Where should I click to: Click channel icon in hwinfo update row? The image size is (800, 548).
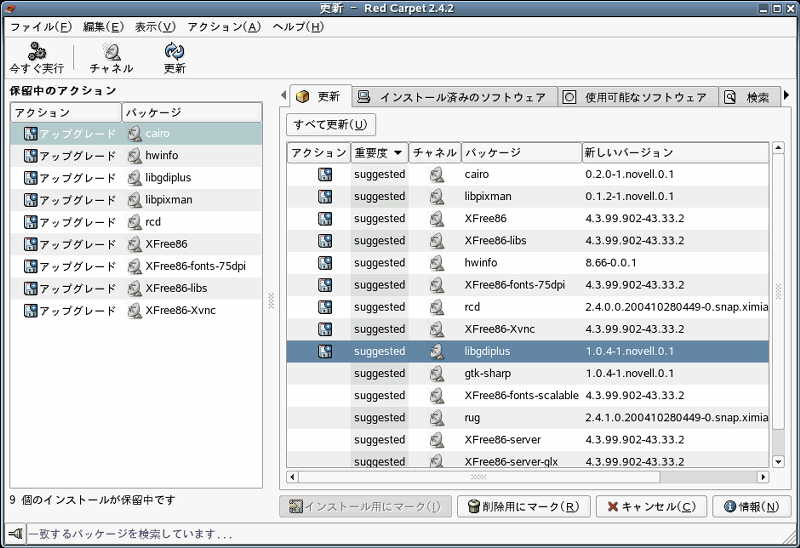[436, 263]
